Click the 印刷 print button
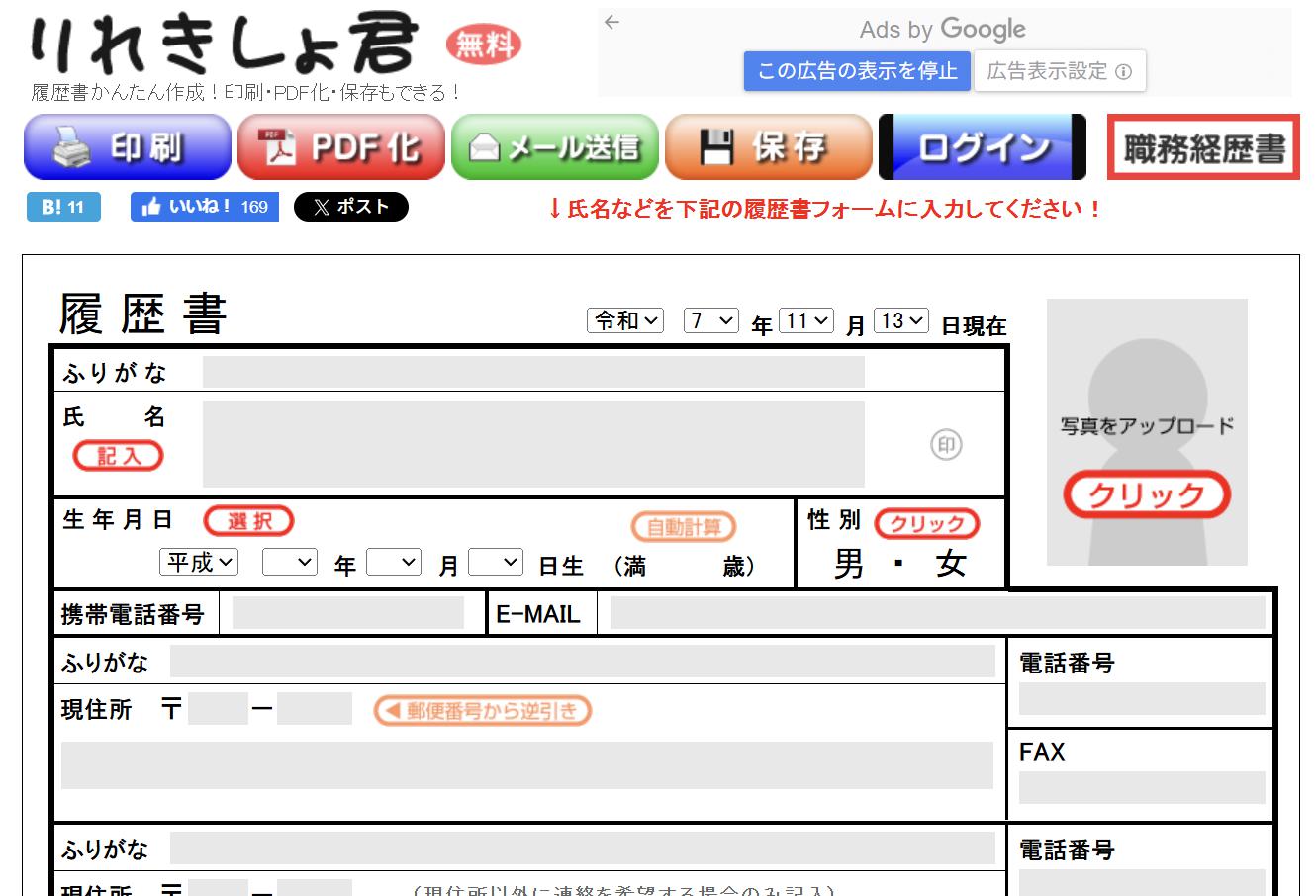Viewport: 1316px width, 896px height. (128, 147)
